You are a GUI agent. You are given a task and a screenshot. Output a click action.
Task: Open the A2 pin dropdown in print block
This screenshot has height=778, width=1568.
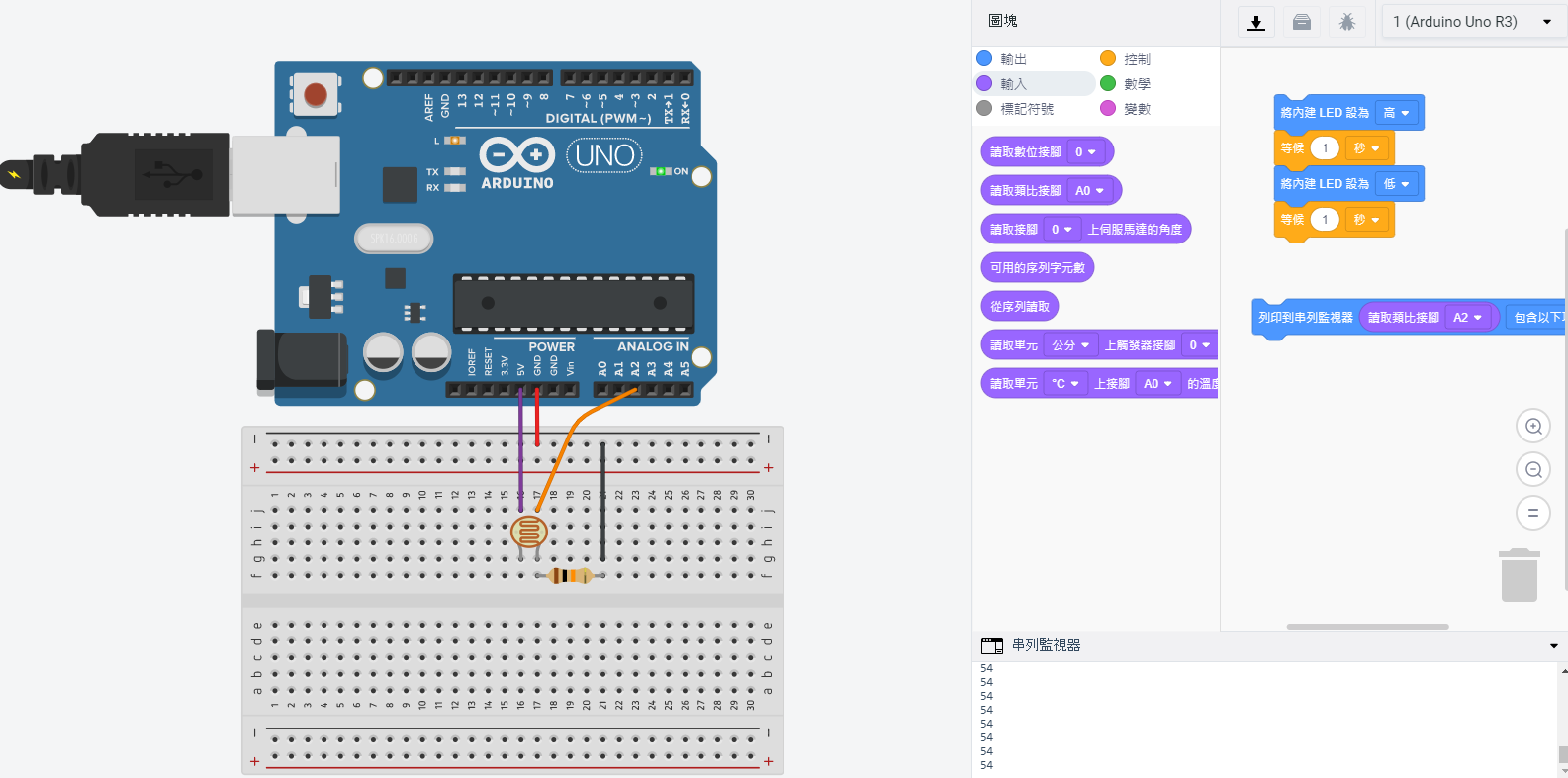(x=1467, y=318)
